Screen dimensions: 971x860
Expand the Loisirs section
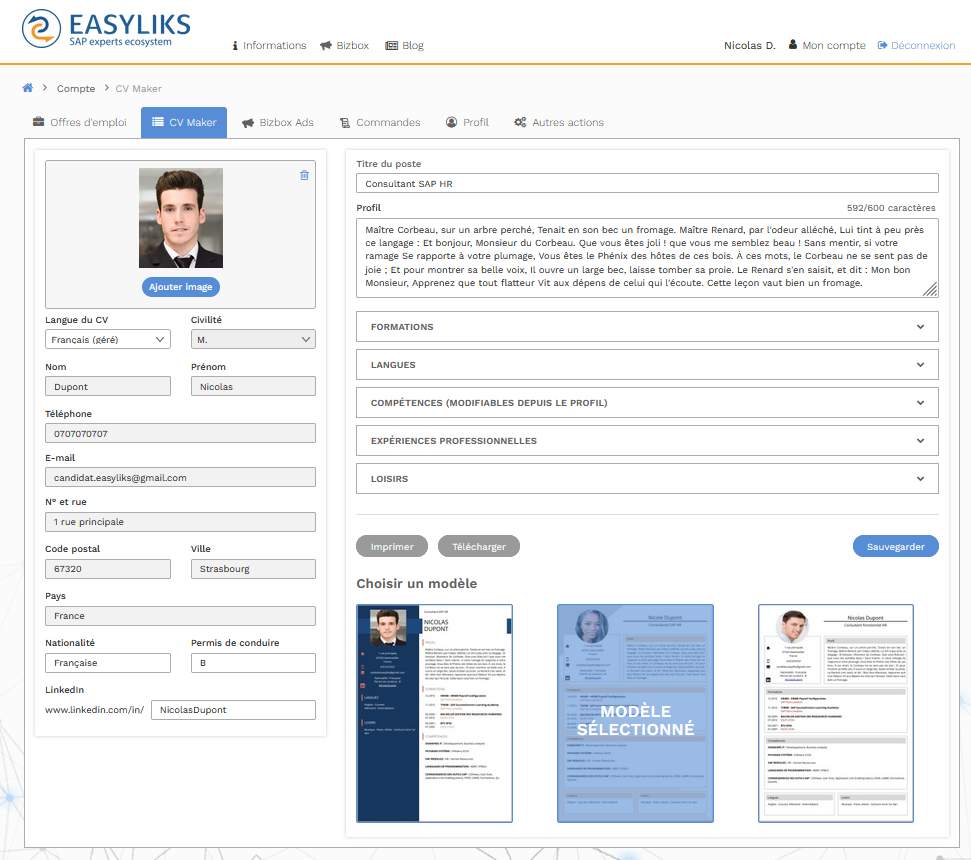(647, 479)
